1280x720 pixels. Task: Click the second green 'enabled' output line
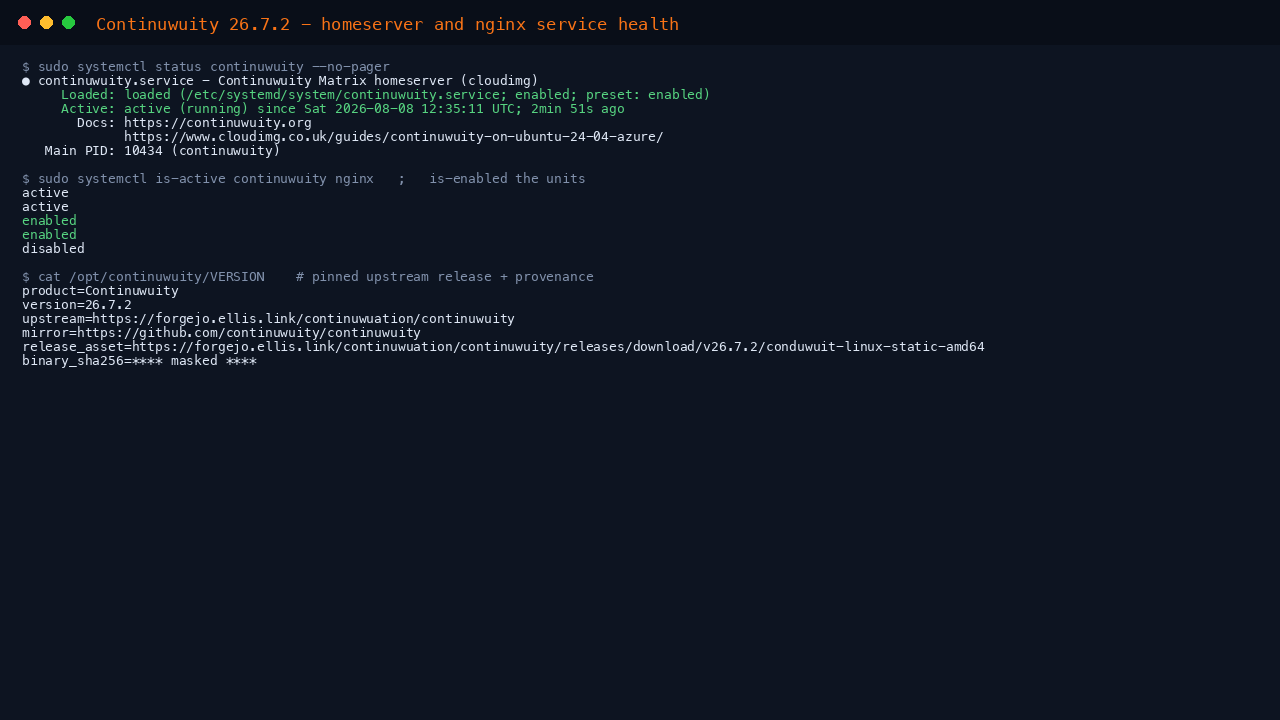coord(49,235)
